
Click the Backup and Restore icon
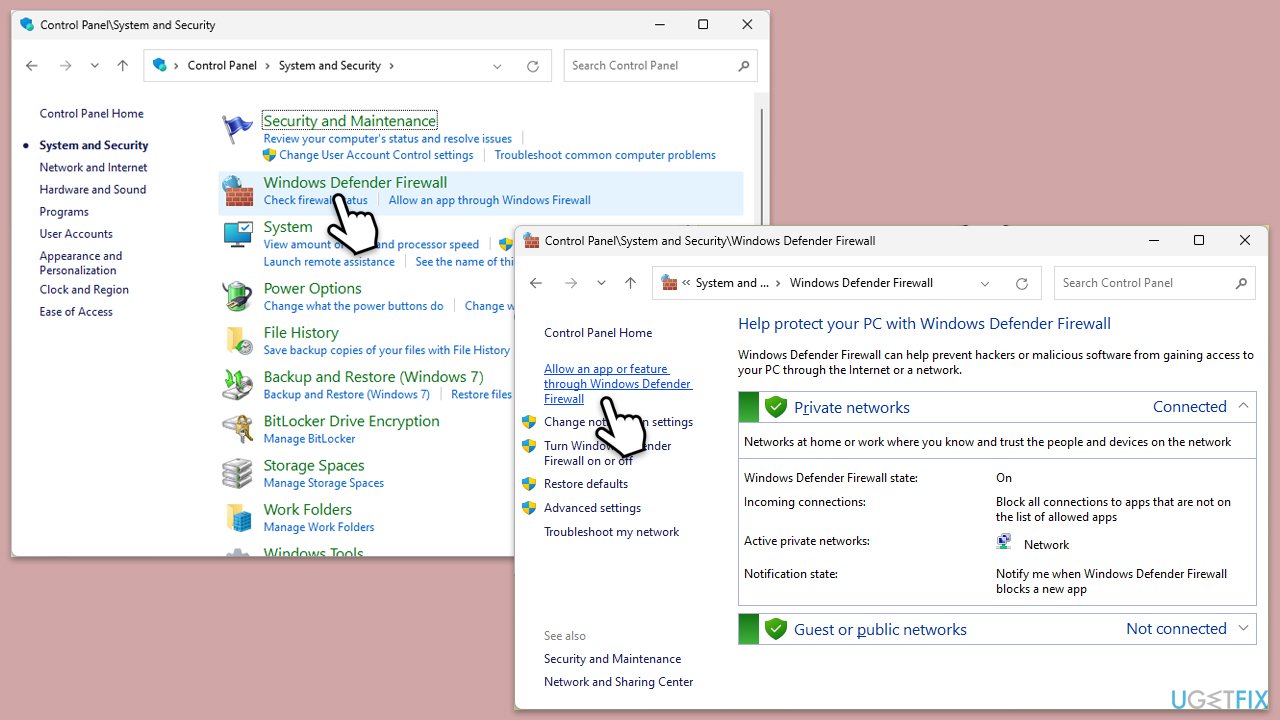(238, 384)
